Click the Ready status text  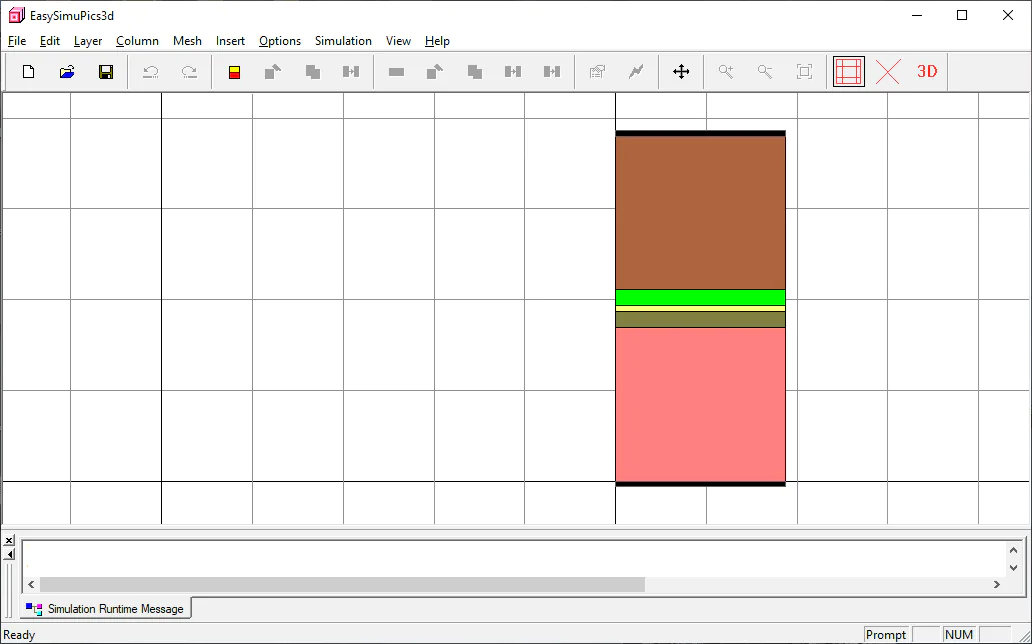point(19,635)
